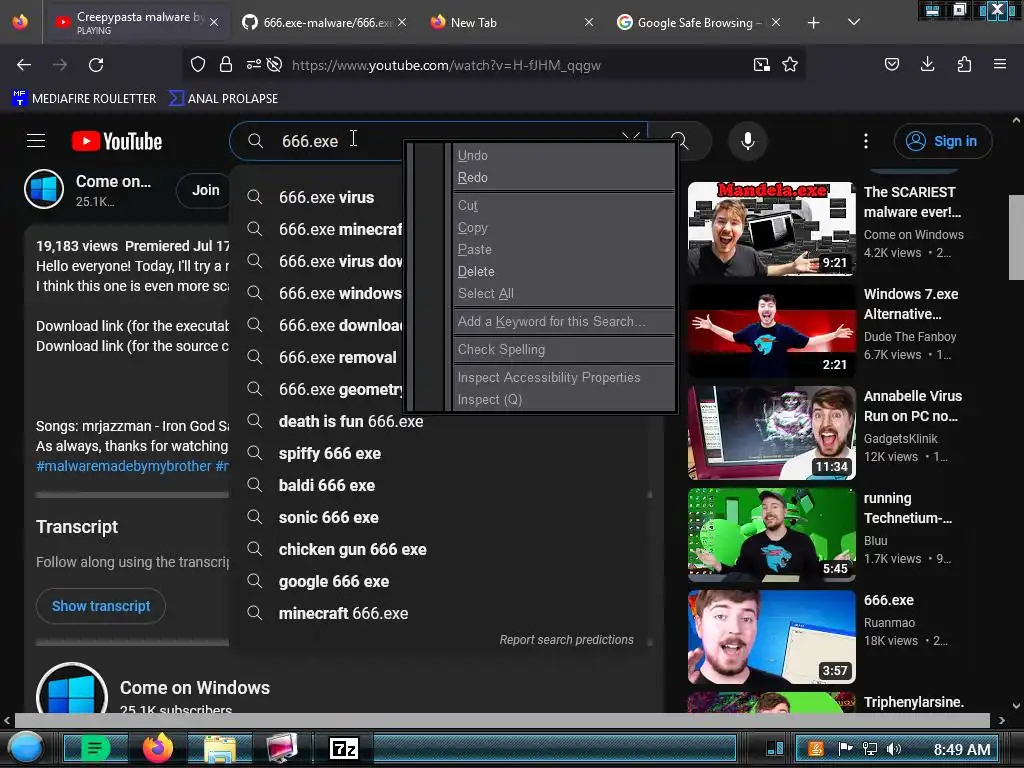The width and height of the screenshot is (1024, 768).
Task: Click Show transcript button
Action: [101, 606]
